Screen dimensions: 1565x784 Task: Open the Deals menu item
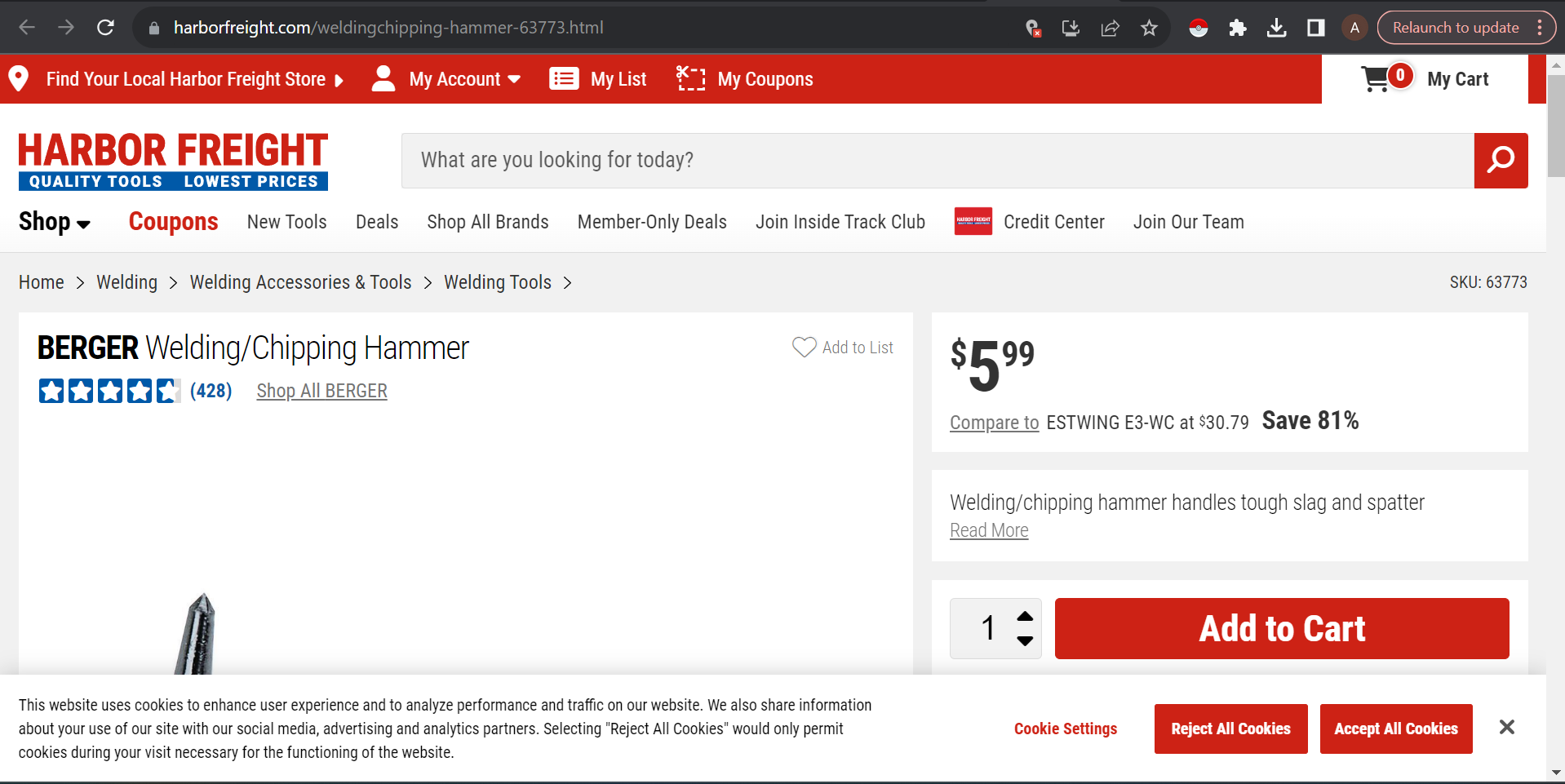(x=377, y=222)
